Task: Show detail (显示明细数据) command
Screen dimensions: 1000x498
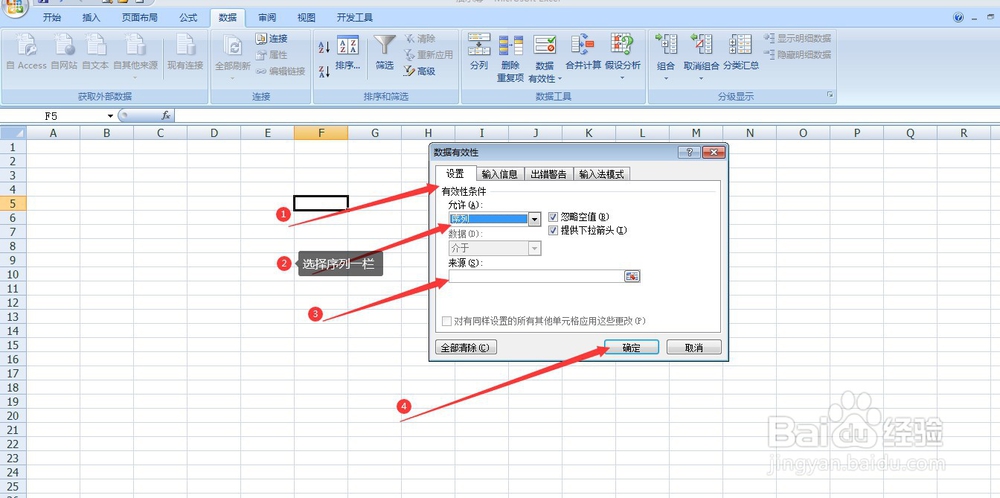Action: point(798,39)
